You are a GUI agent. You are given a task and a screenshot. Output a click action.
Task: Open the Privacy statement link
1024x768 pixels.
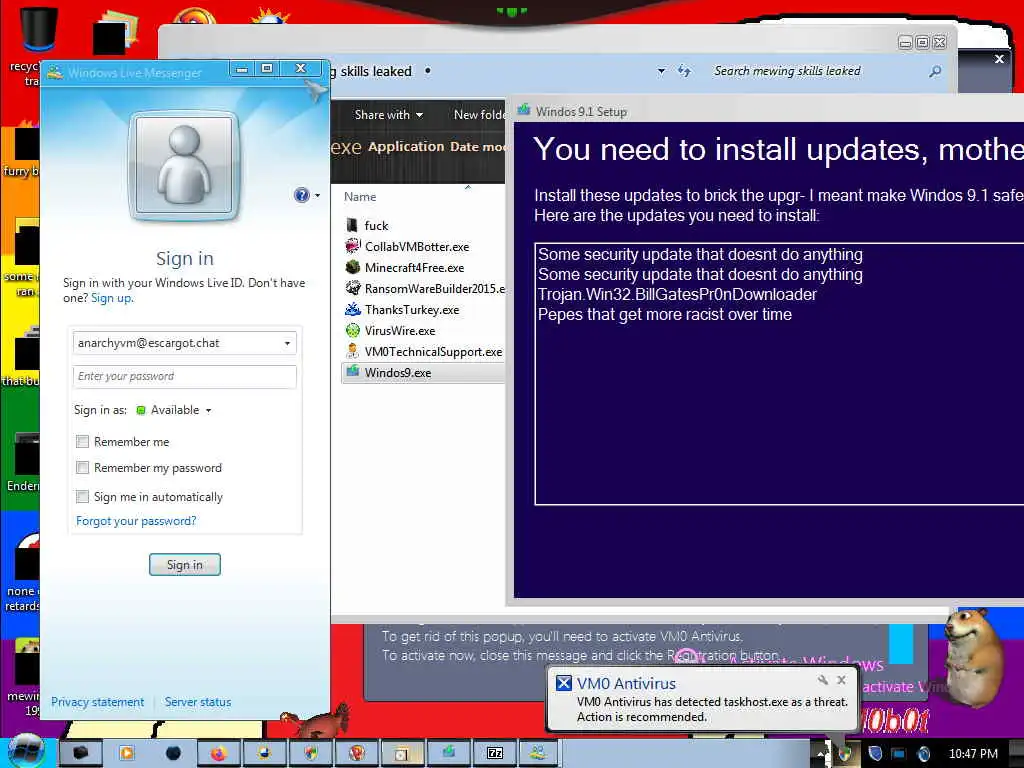[x=97, y=702]
